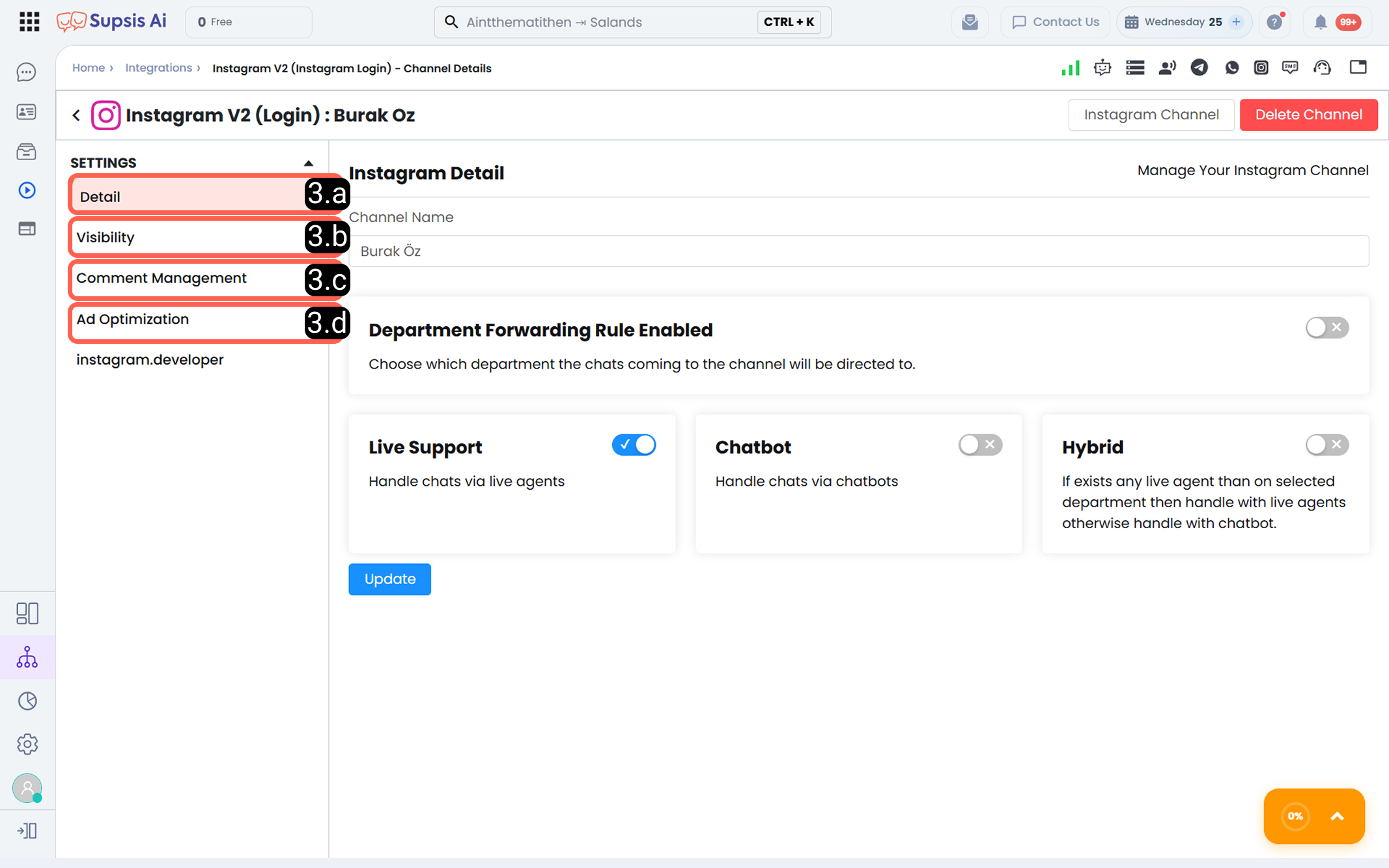The width and height of the screenshot is (1389, 868).
Task: Click the window panel icon
Action: (1358, 67)
